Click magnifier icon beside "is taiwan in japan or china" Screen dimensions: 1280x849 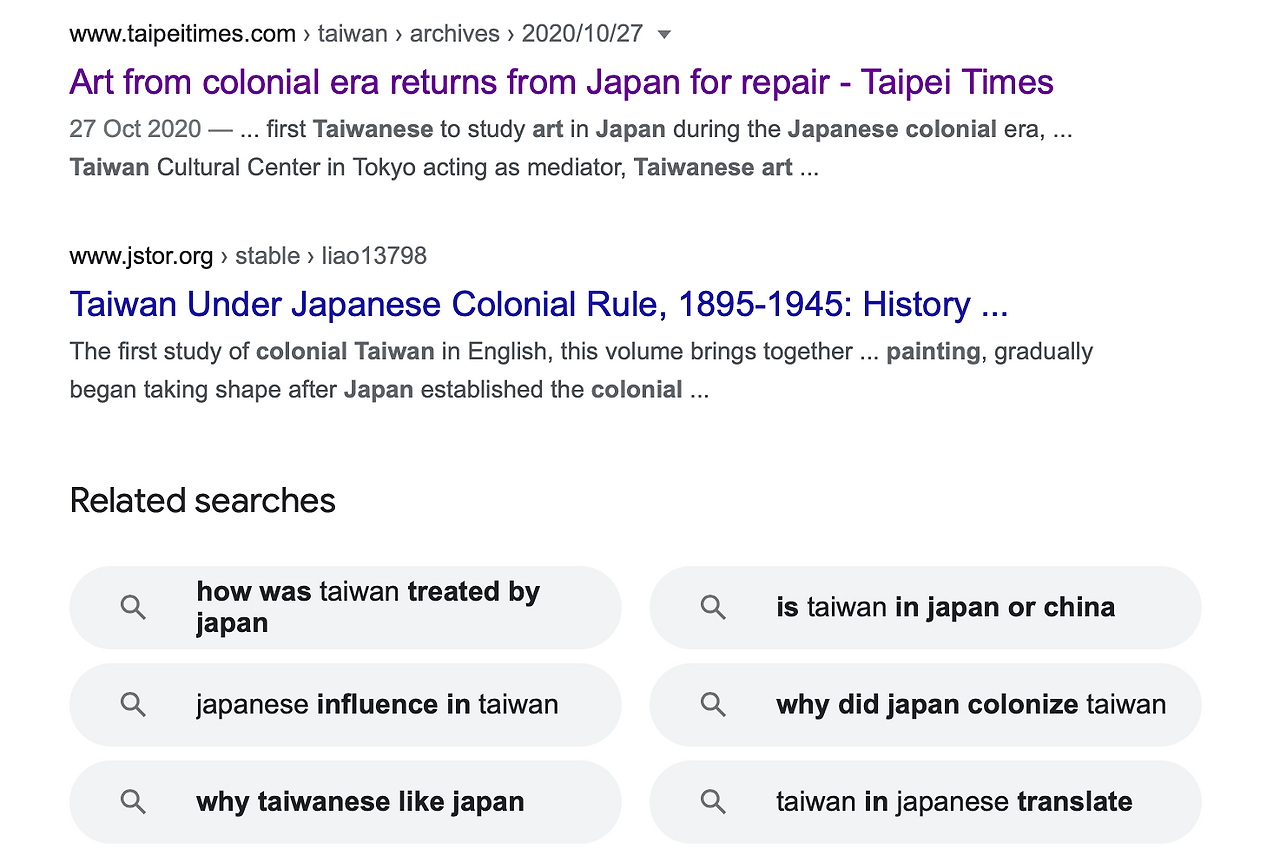pyautogui.click(x=713, y=607)
